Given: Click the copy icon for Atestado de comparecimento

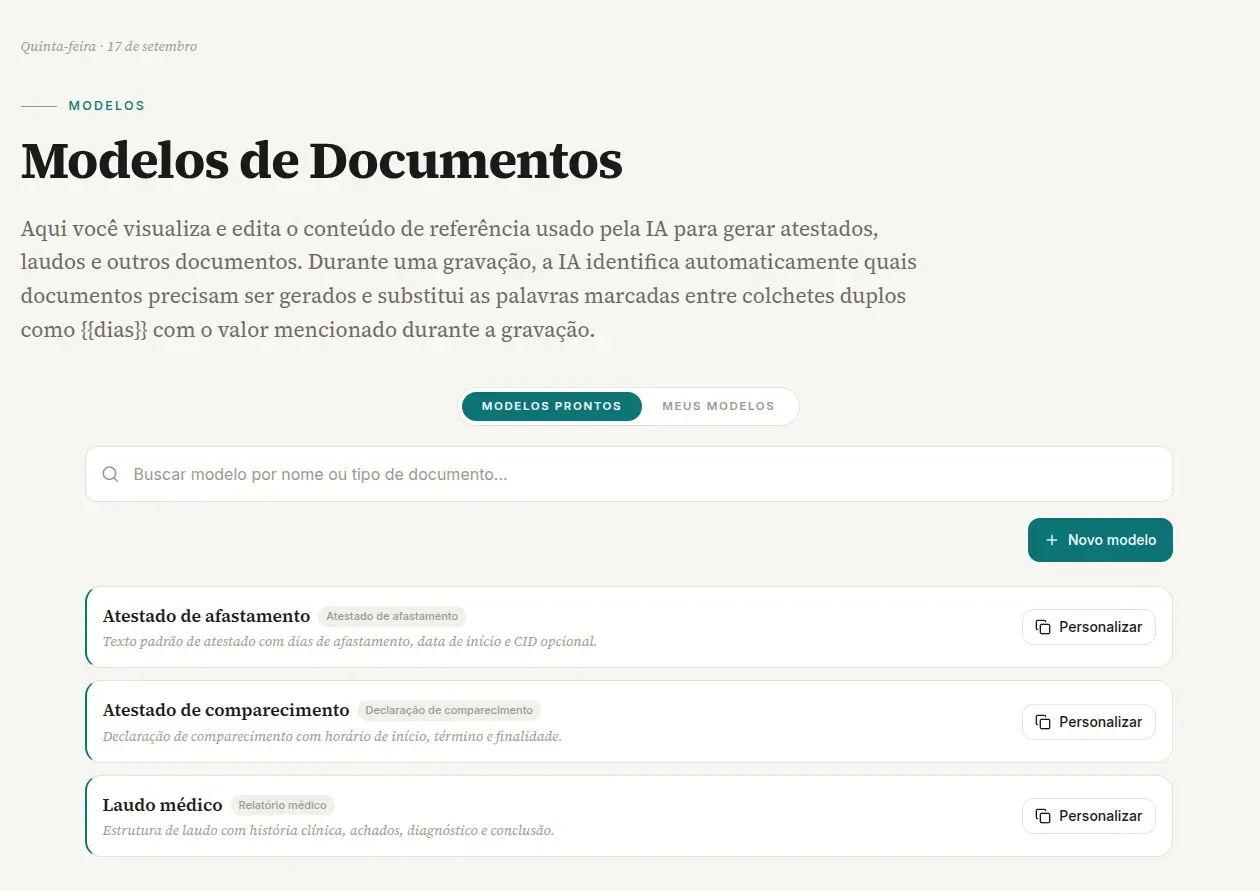Looking at the screenshot, I should (1043, 722).
